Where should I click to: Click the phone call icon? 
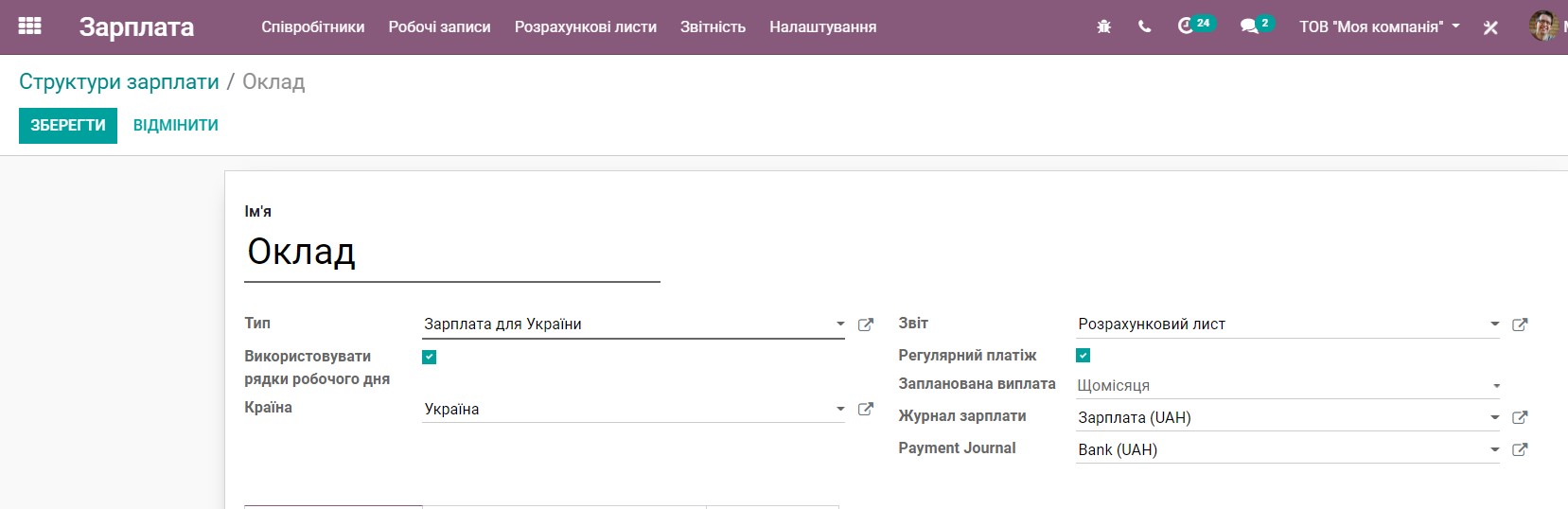pos(1145,26)
